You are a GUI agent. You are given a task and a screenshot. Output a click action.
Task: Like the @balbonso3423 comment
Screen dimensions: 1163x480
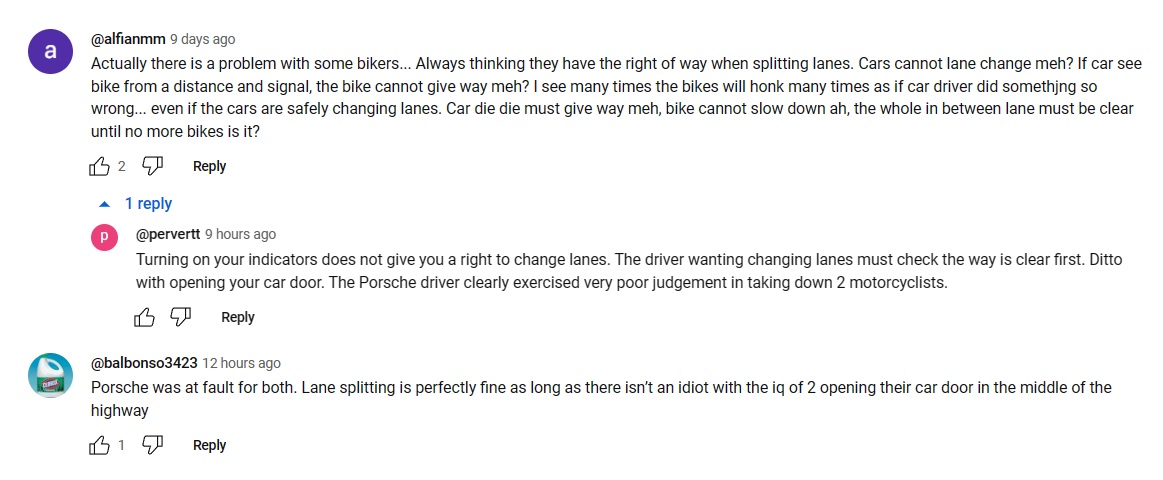coord(100,445)
